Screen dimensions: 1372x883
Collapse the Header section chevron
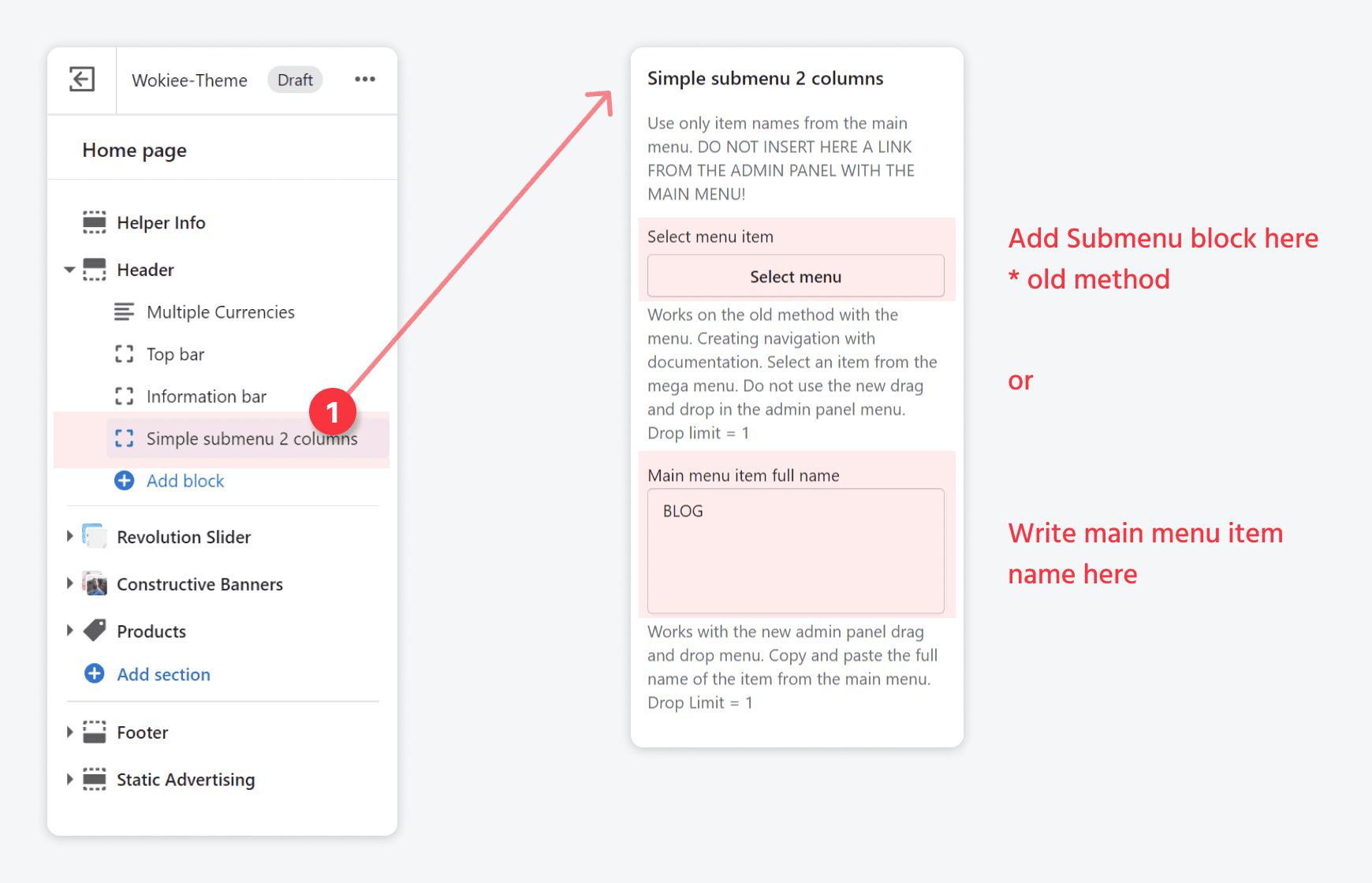pyautogui.click(x=69, y=269)
